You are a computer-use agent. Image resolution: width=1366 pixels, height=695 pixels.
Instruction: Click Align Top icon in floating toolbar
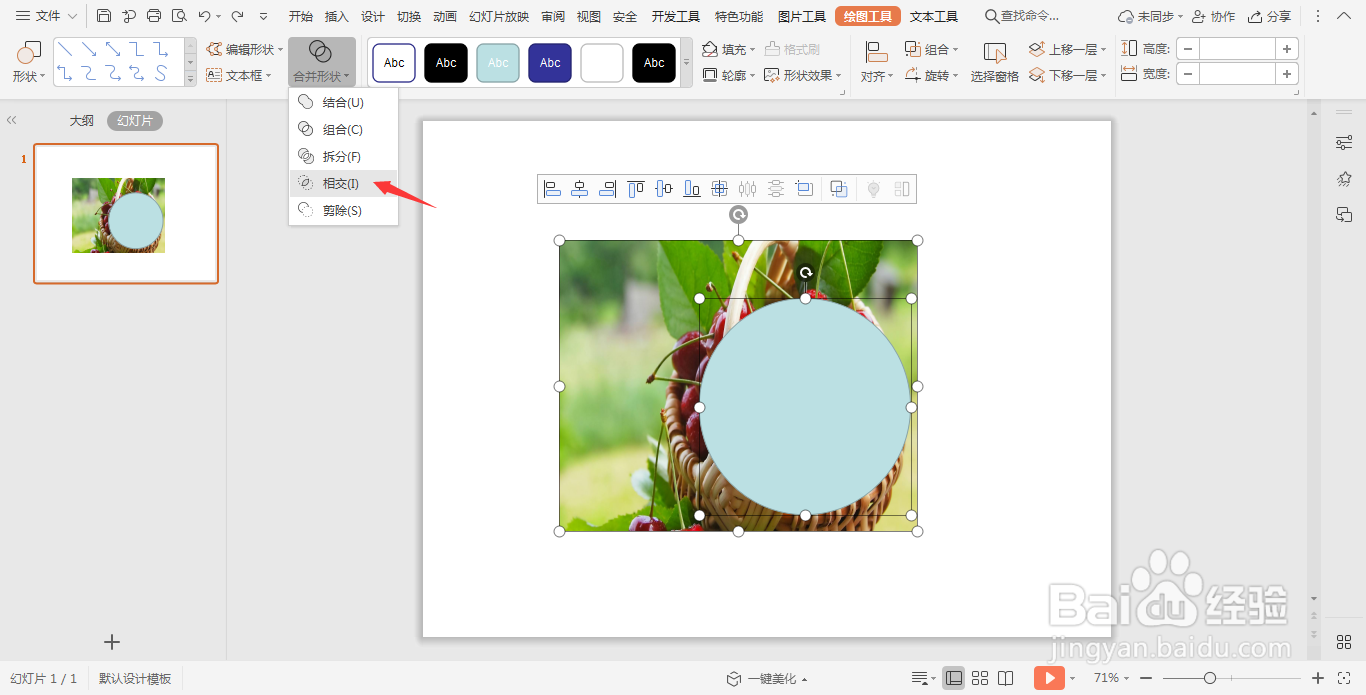(x=635, y=189)
